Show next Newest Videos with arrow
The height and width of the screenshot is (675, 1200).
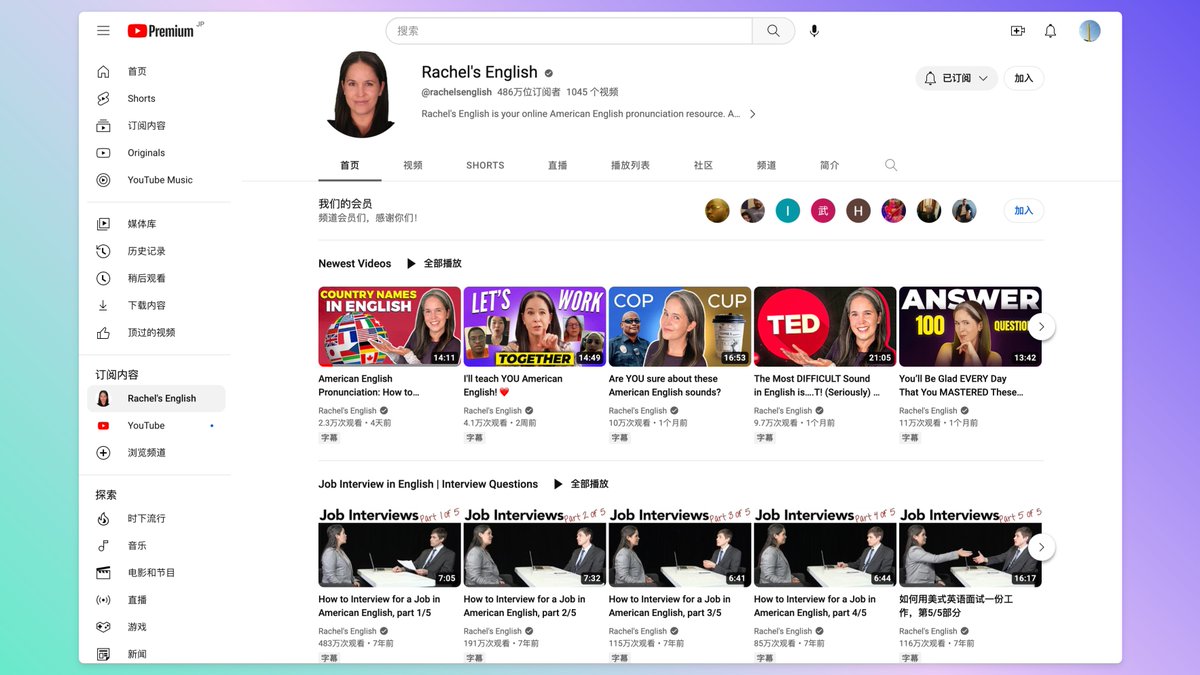pyautogui.click(x=1041, y=326)
